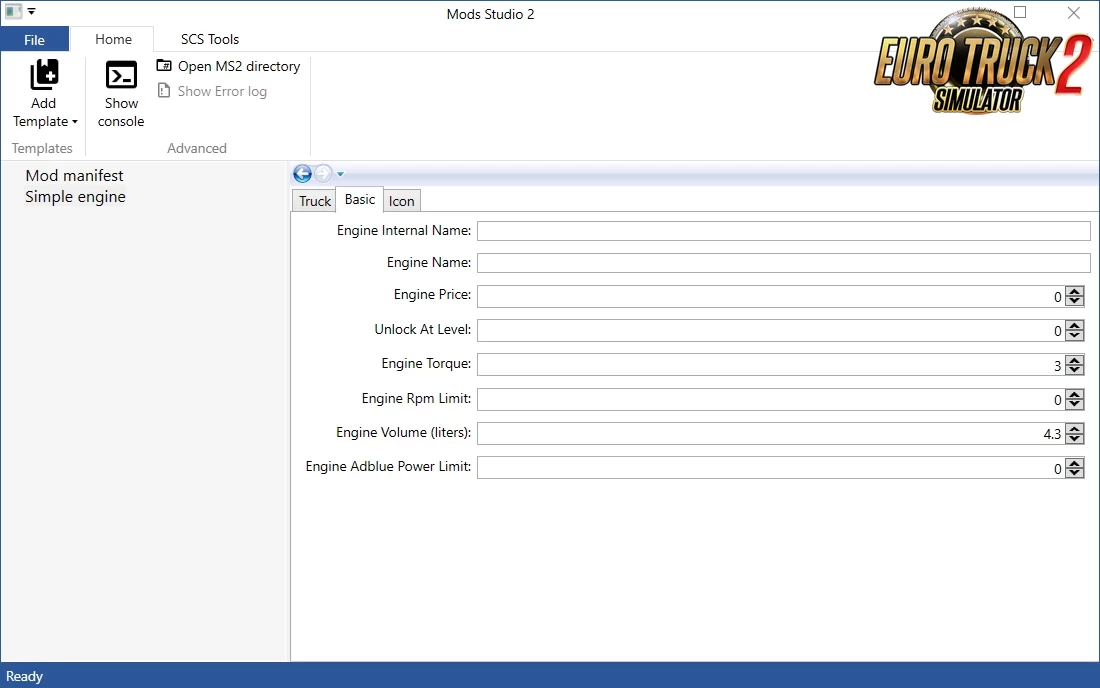1100x688 pixels.
Task: Increase Engine Torque with up arrow
Action: coord(1074,360)
